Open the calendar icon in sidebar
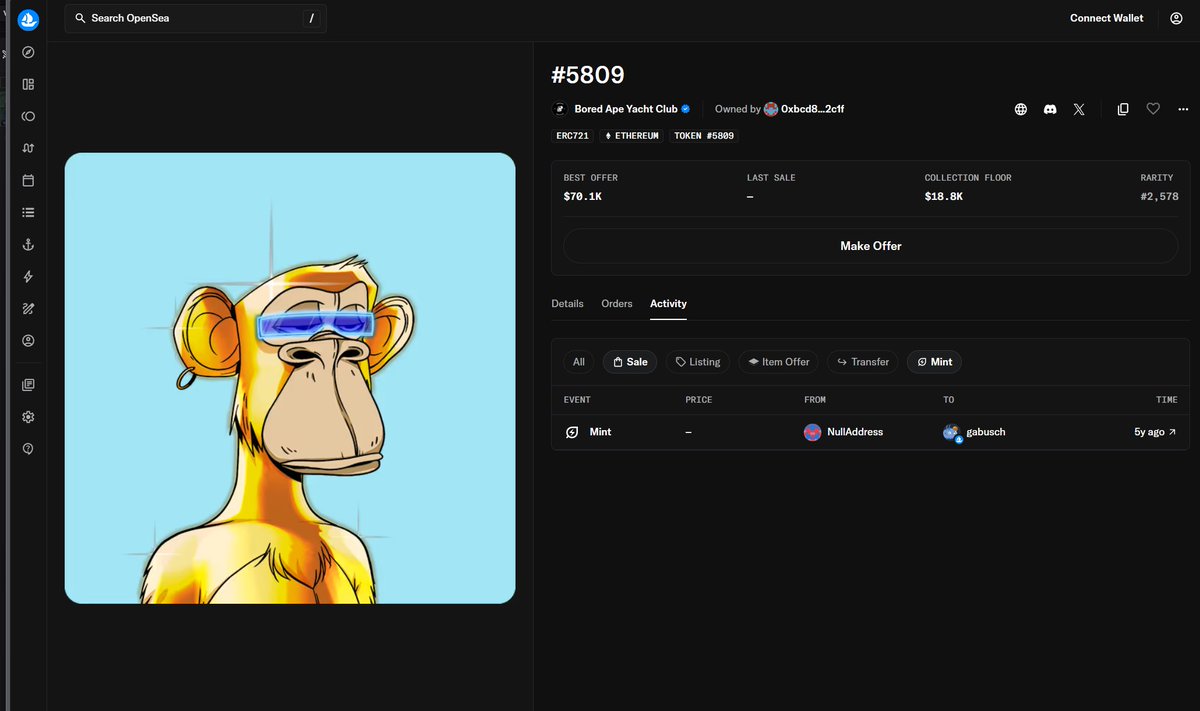 [x=28, y=181]
